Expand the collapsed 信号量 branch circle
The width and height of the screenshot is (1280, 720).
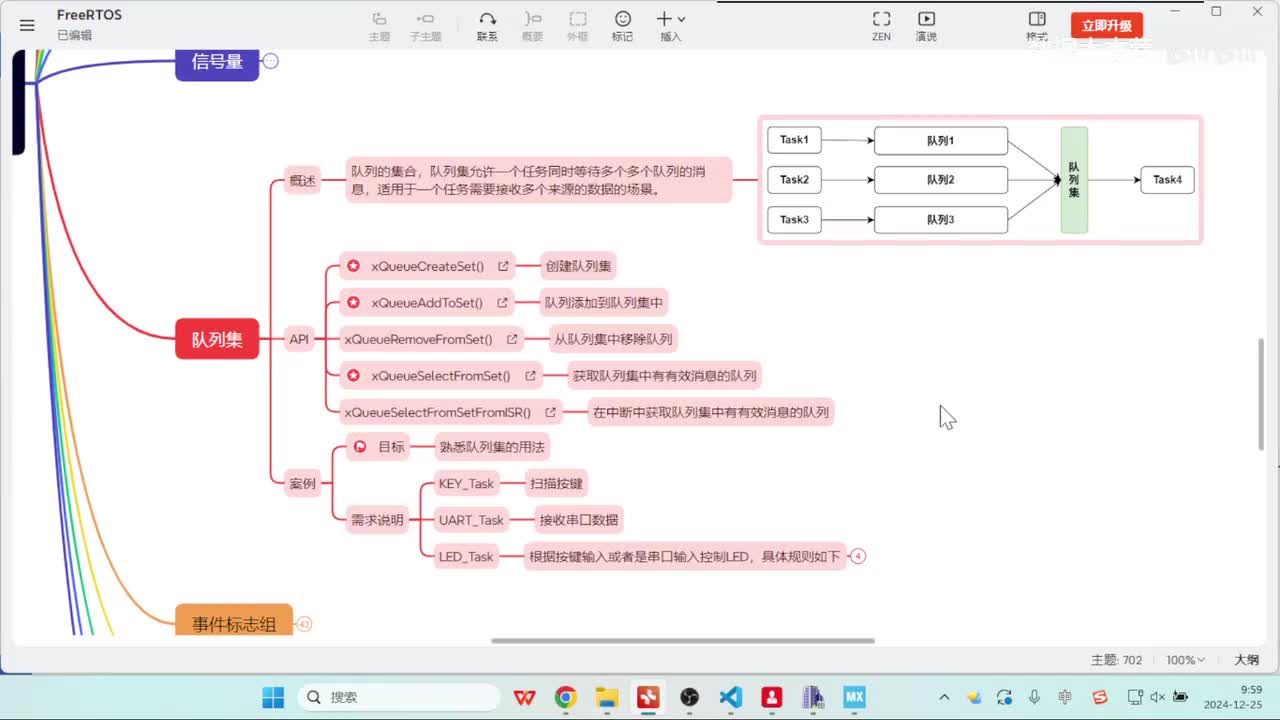270,61
